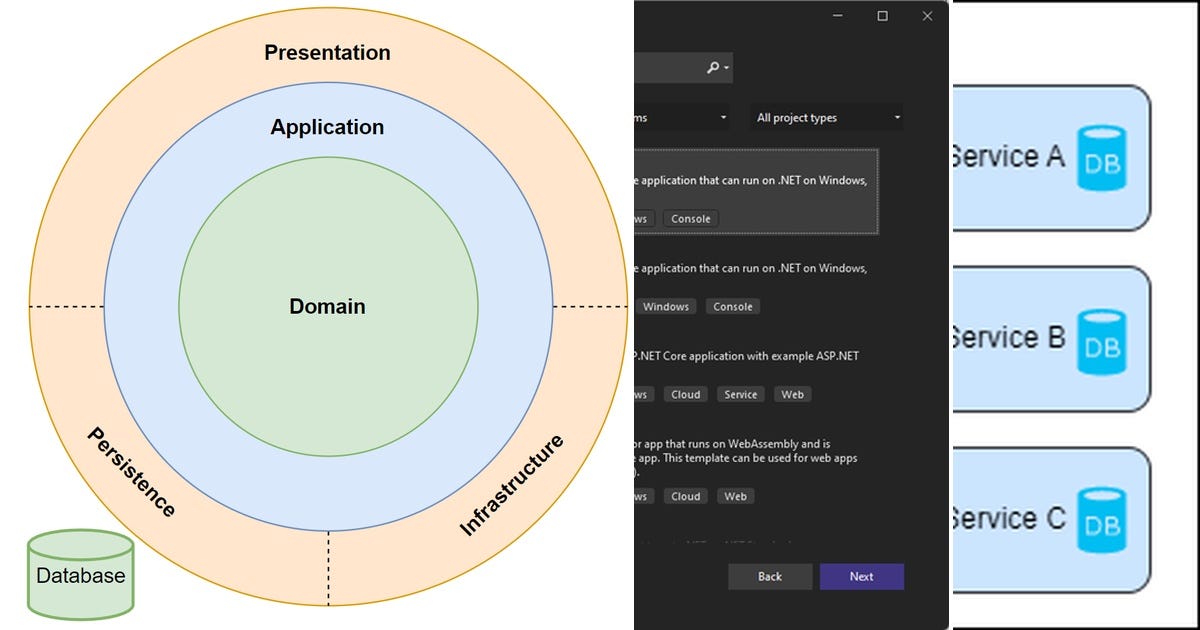Viewport: 1200px width, 630px height.
Task: Open the search box dropdown arrow
Action: pyautogui.click(x=727, y=68)
